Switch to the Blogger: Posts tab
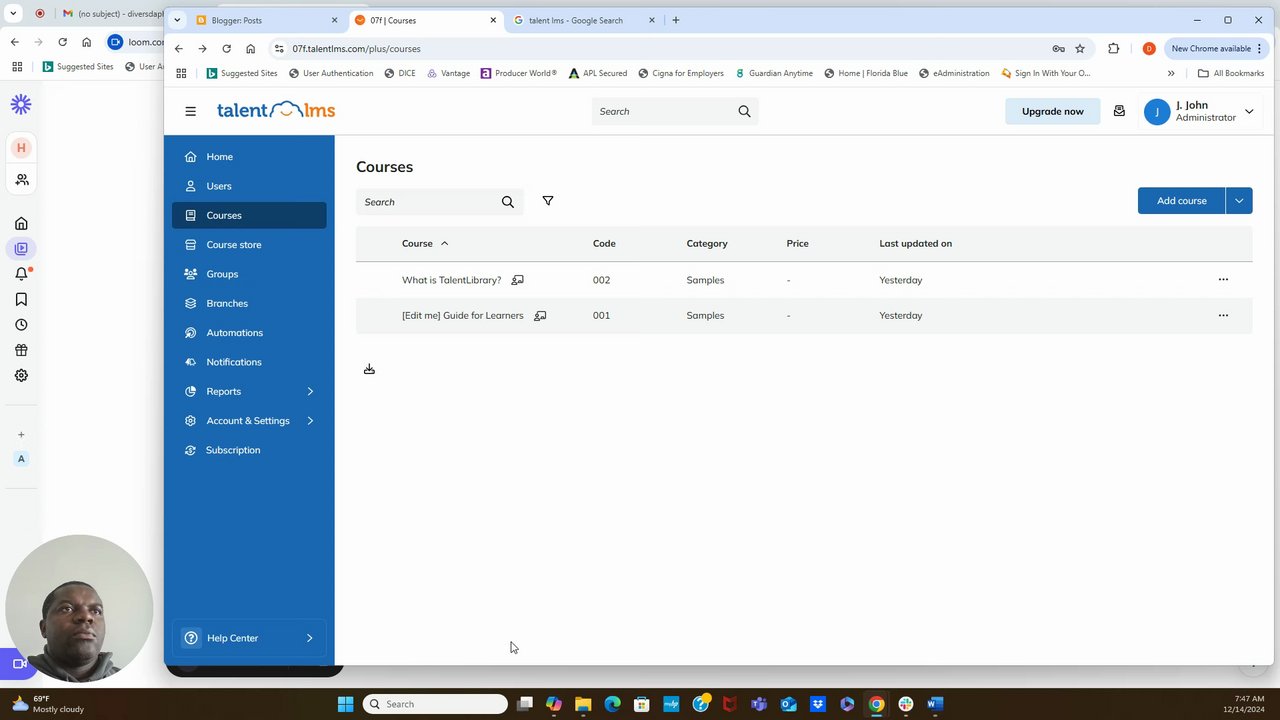The image size is (1280, 720). 267,20
